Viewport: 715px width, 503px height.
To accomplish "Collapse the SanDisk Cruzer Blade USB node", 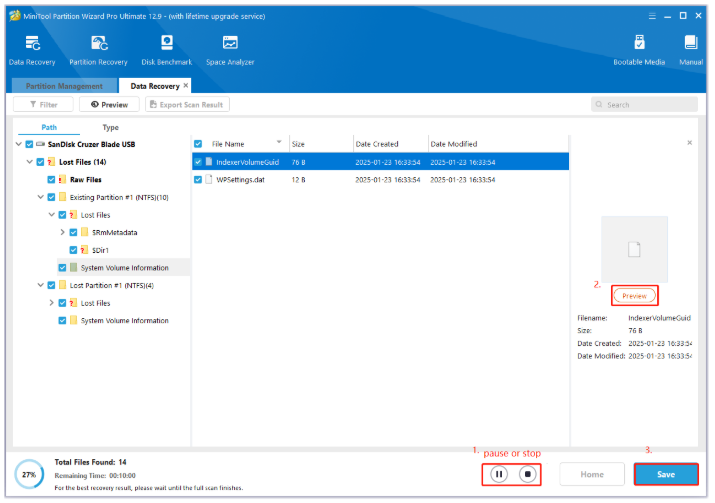I will pos(19,144).
